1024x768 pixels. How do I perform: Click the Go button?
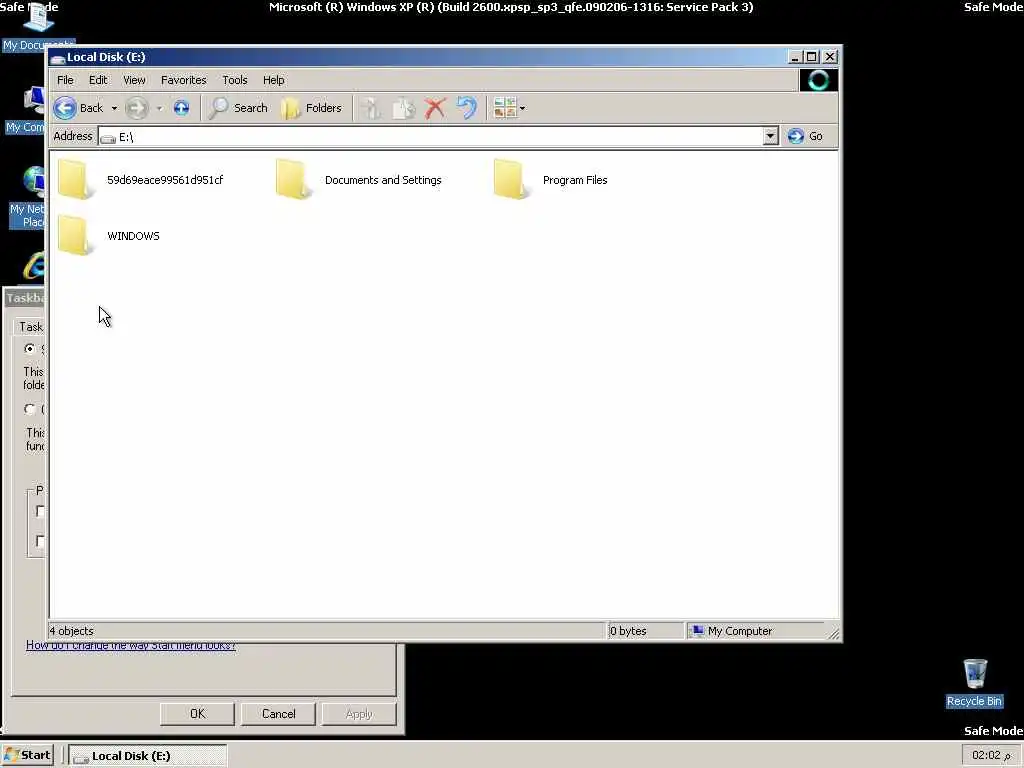click(805, 136)
